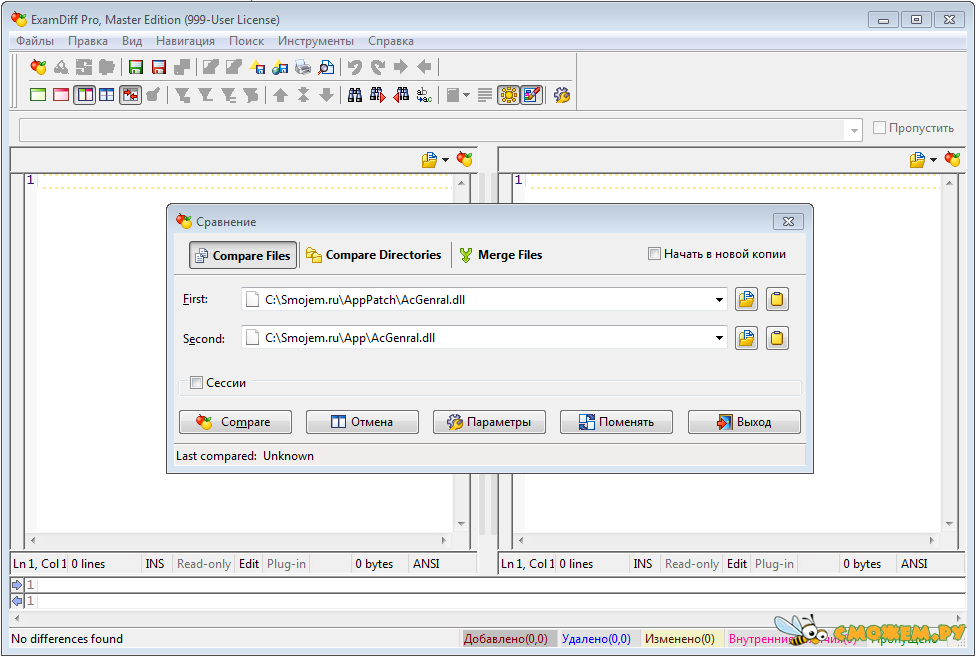Click the open-file folder icon in the left pane header
Screen dimensions: 976x657
tap(429, 160)
